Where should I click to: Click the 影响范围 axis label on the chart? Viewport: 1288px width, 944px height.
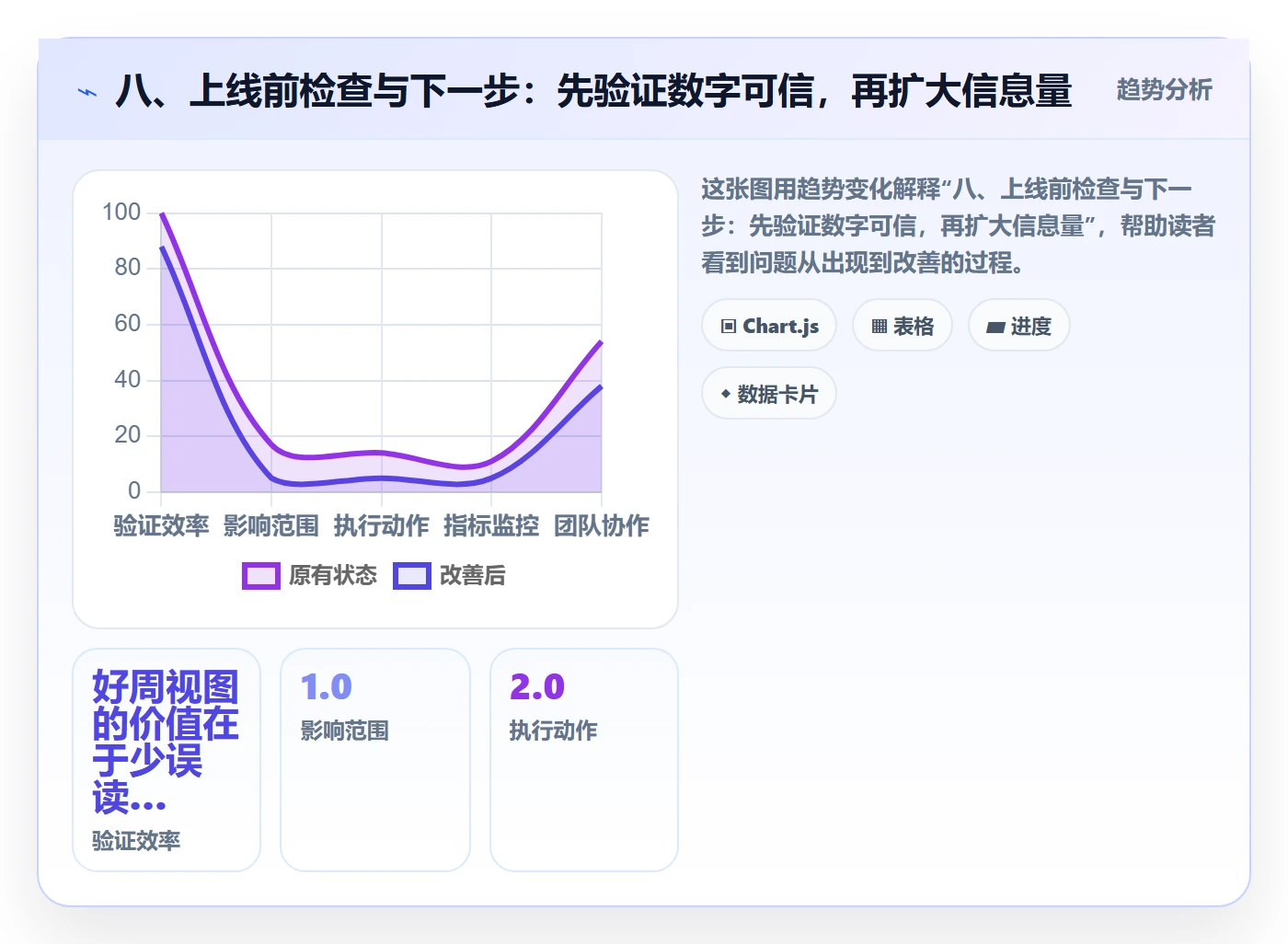(x=271, y=525)
